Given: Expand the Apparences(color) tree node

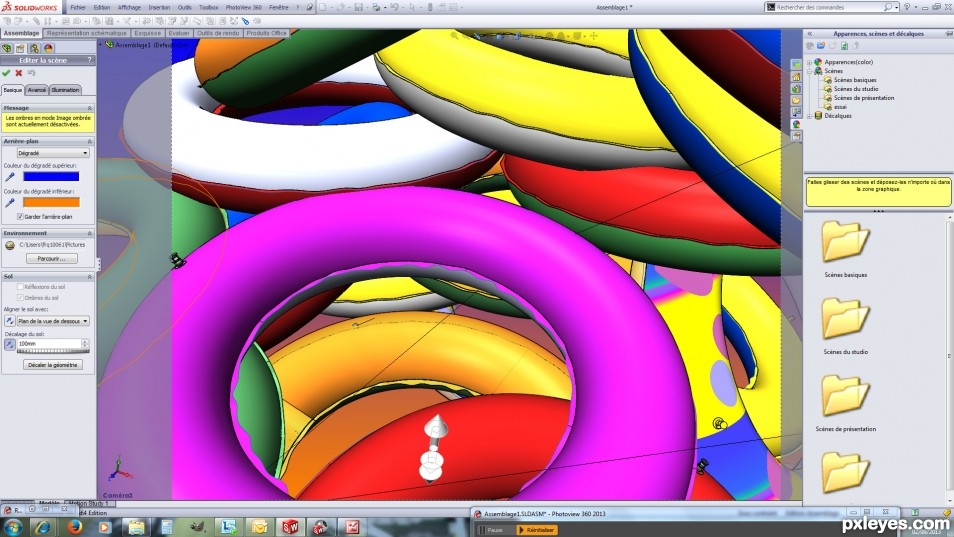Looking at the screenshot, I should (809, 62).
